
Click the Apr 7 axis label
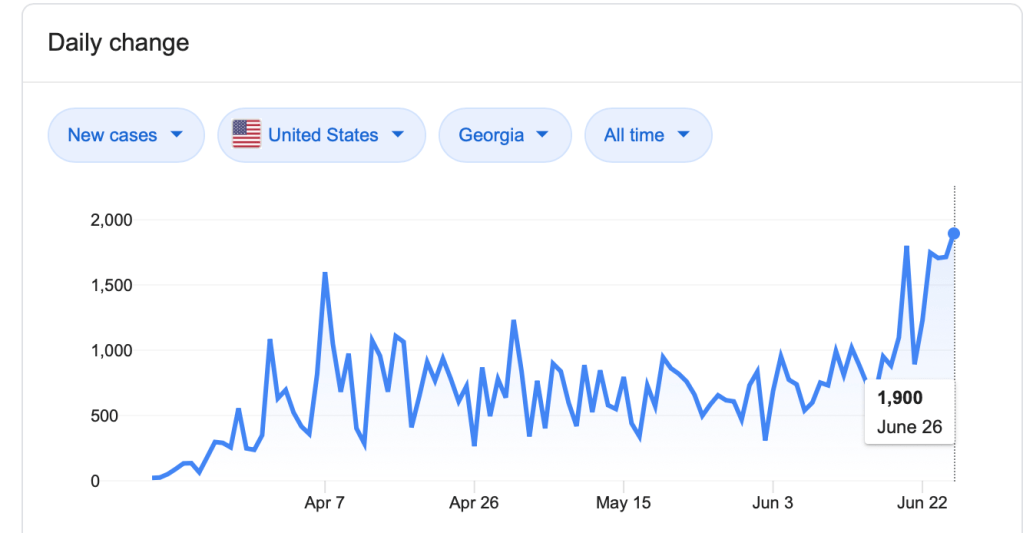(324, 503)
